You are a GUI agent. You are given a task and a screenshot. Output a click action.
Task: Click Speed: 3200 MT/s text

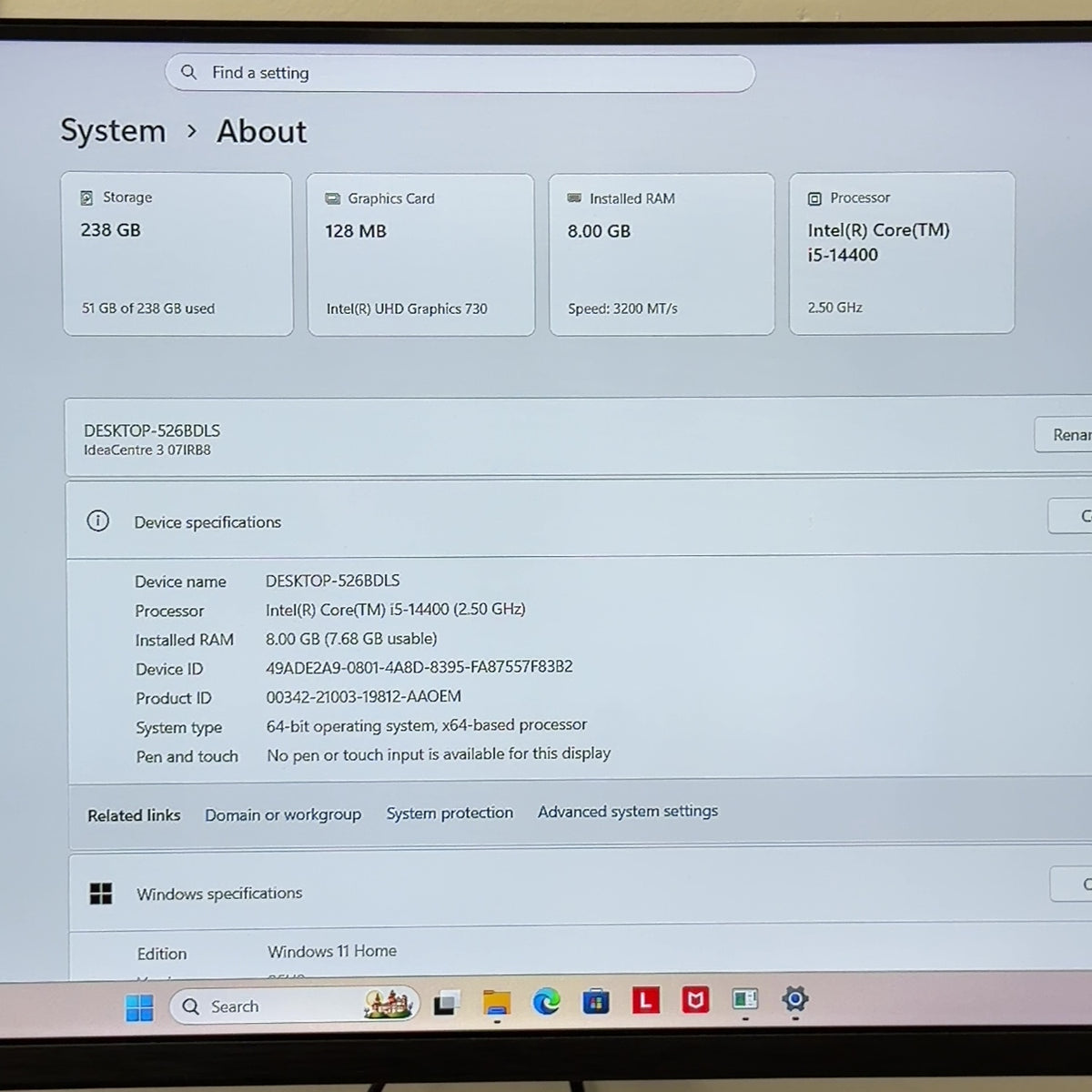pos(622,308)
